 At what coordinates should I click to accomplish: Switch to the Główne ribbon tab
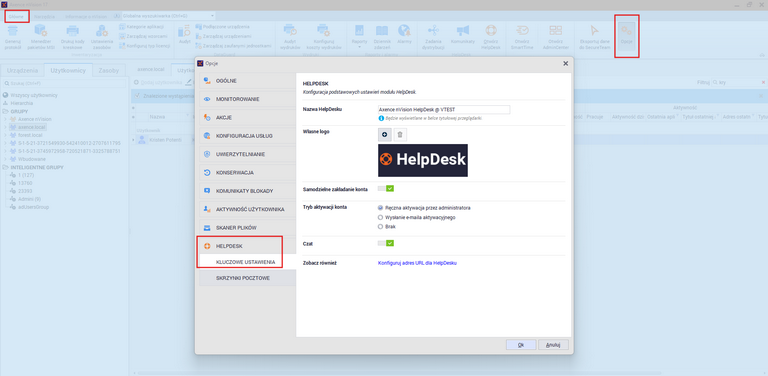pos(16,16)
